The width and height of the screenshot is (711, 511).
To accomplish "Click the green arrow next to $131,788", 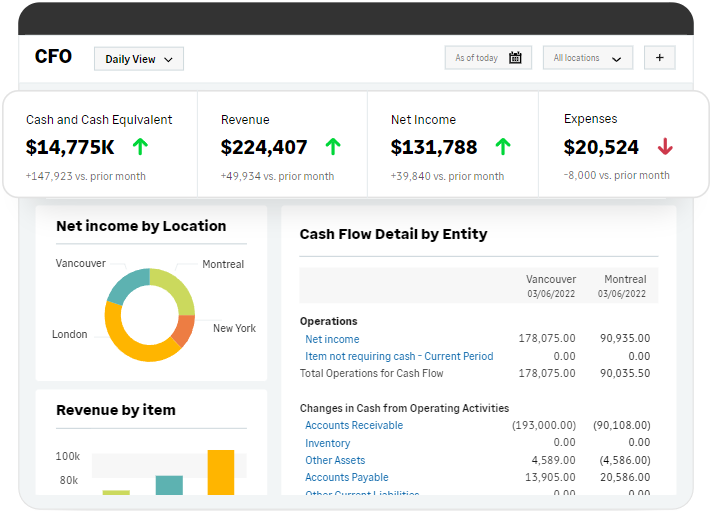I will [503, 147].
